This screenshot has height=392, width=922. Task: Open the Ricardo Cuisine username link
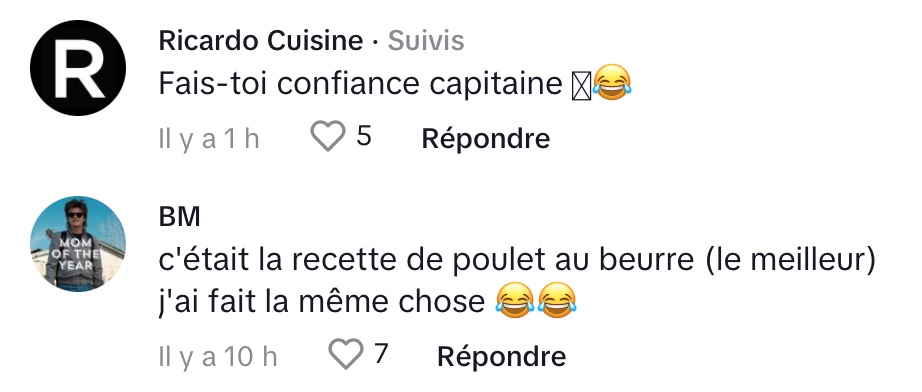[260, 41]
